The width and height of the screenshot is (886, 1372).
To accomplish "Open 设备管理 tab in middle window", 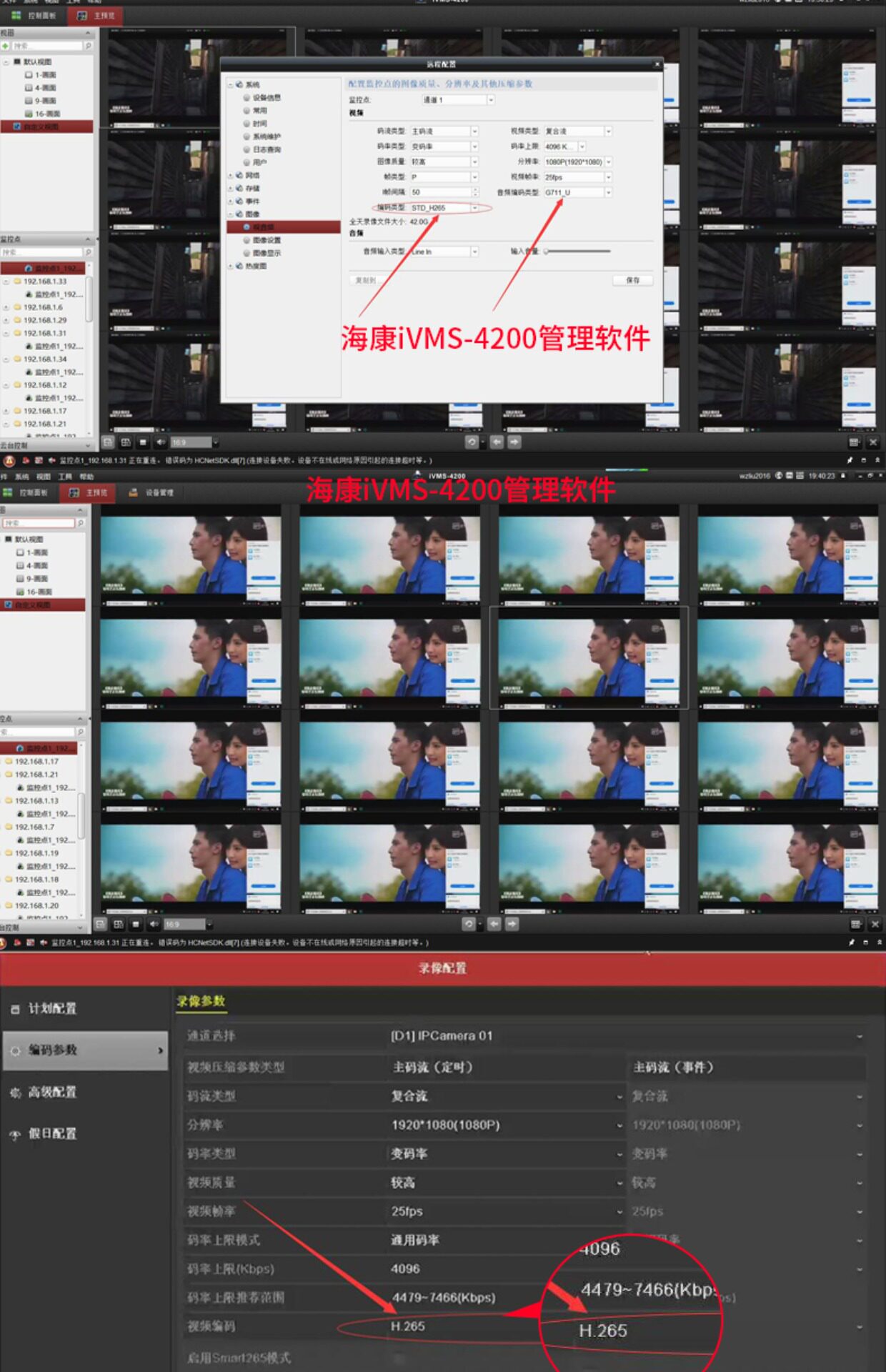I will click(151, 492).
